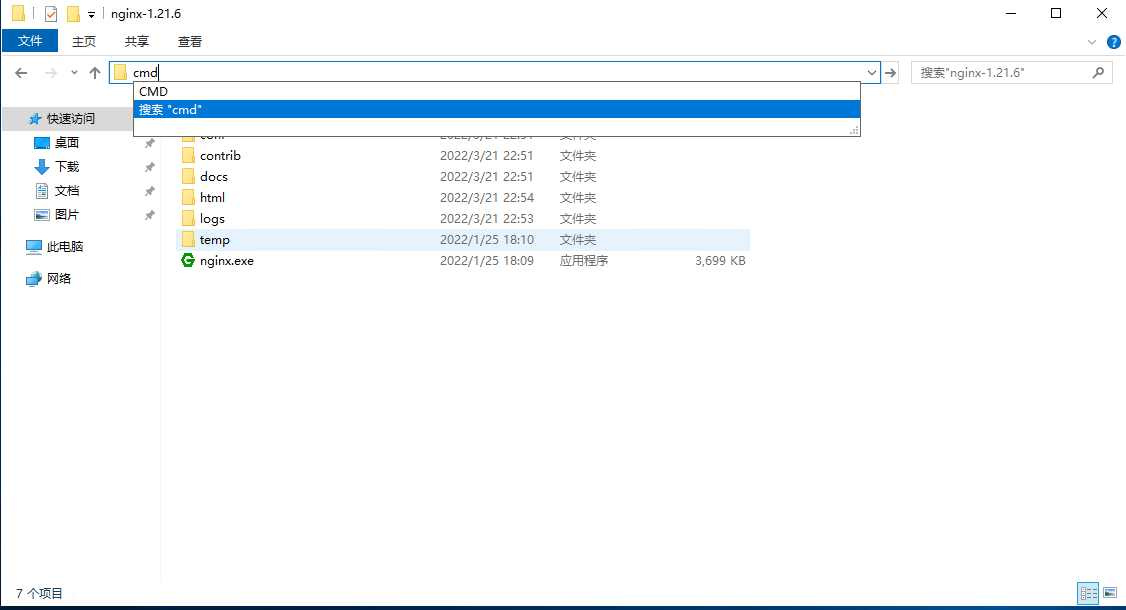Screen dimensions: 1126x610
Task: Select the logs folder name
Action: click(213, 218)
